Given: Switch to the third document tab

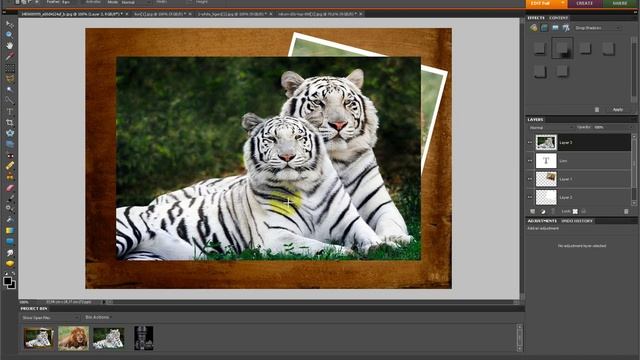Looking at the screenshot, I should pos(234,14).
